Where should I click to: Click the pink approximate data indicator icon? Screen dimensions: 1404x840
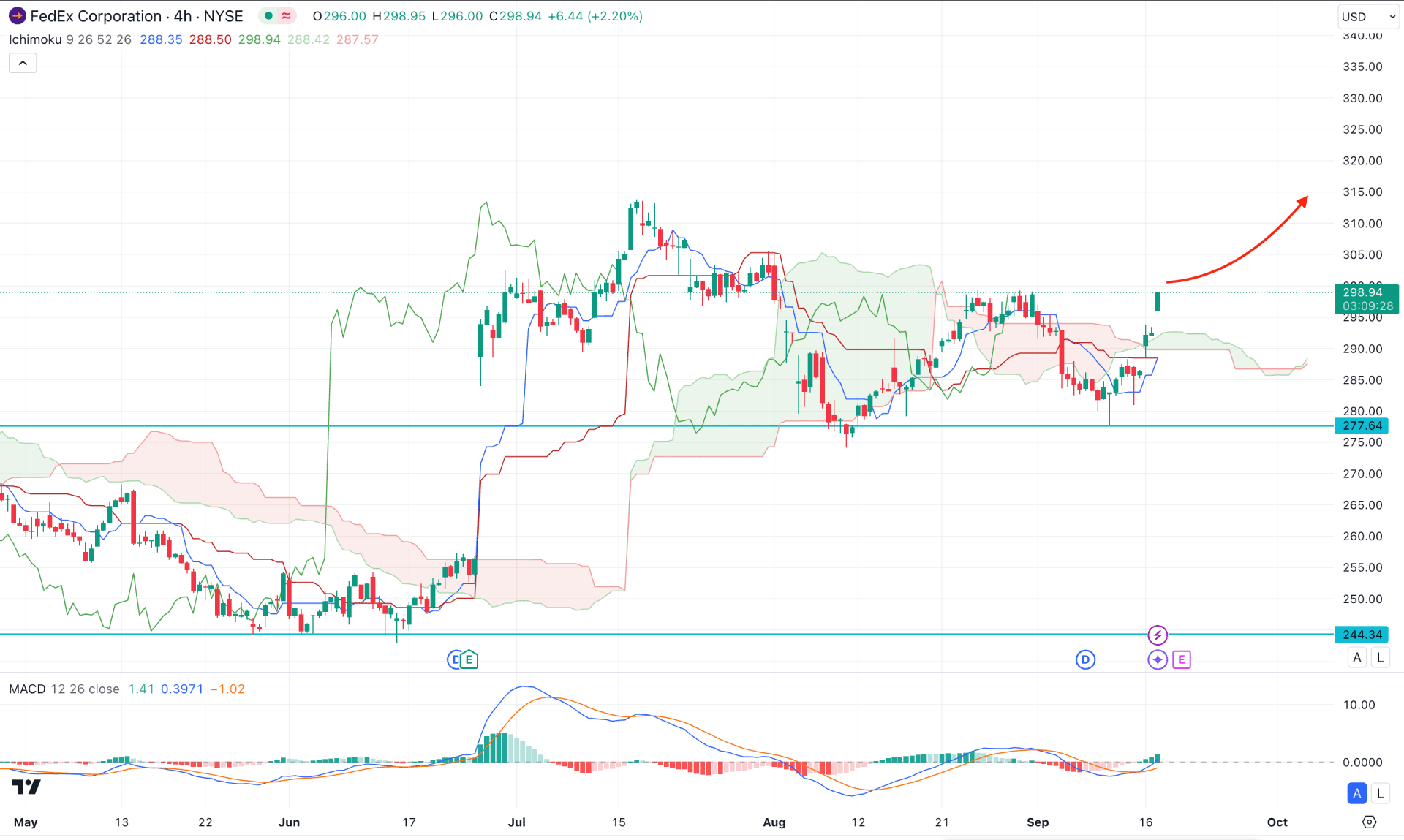point(286,15)
